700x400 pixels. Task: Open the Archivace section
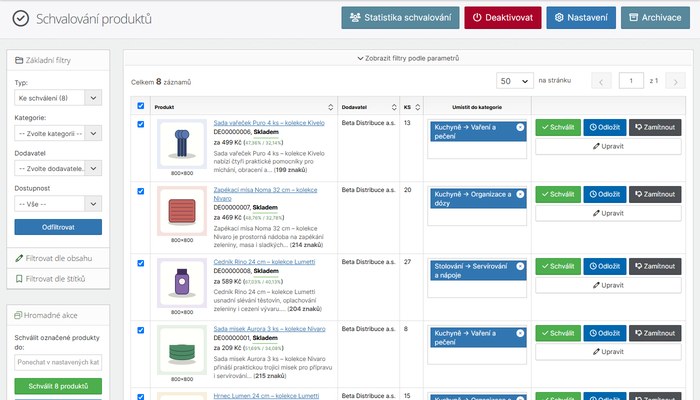pyautogui.click(x=655, y=18)
